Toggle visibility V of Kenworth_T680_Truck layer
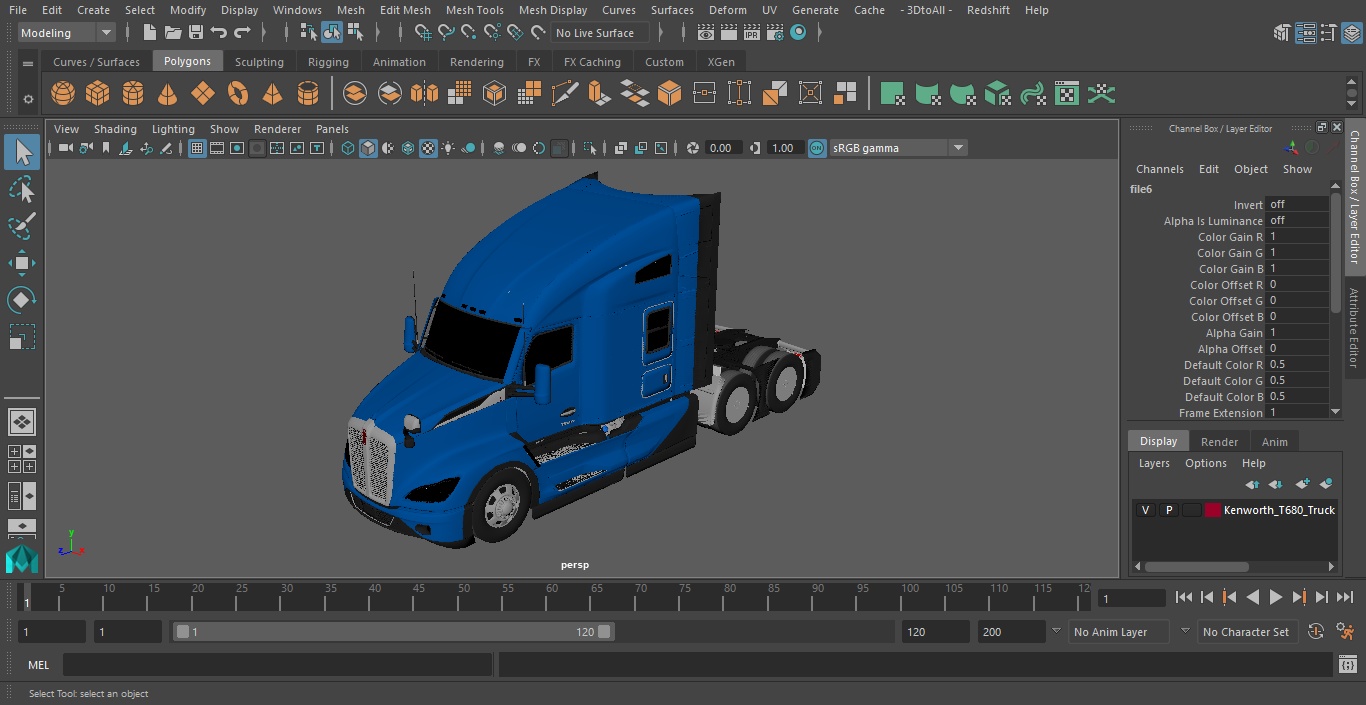 tap(1145, 510)
